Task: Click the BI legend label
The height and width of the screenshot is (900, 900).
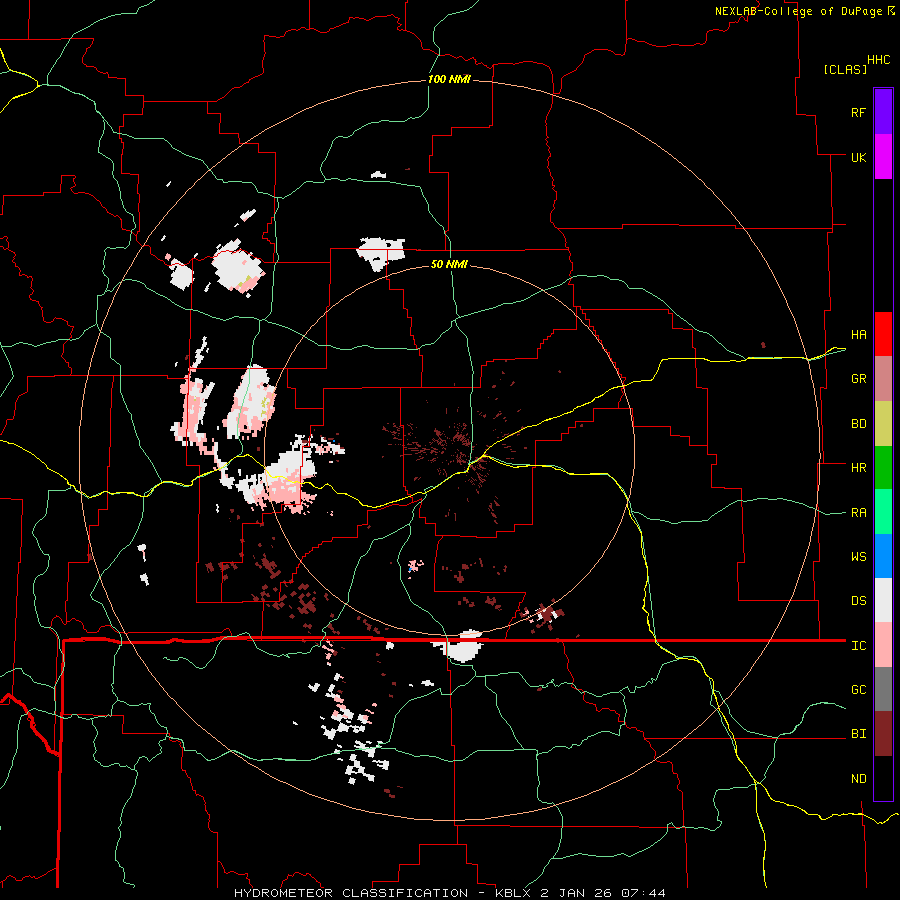Action: [x=858, y=734]
